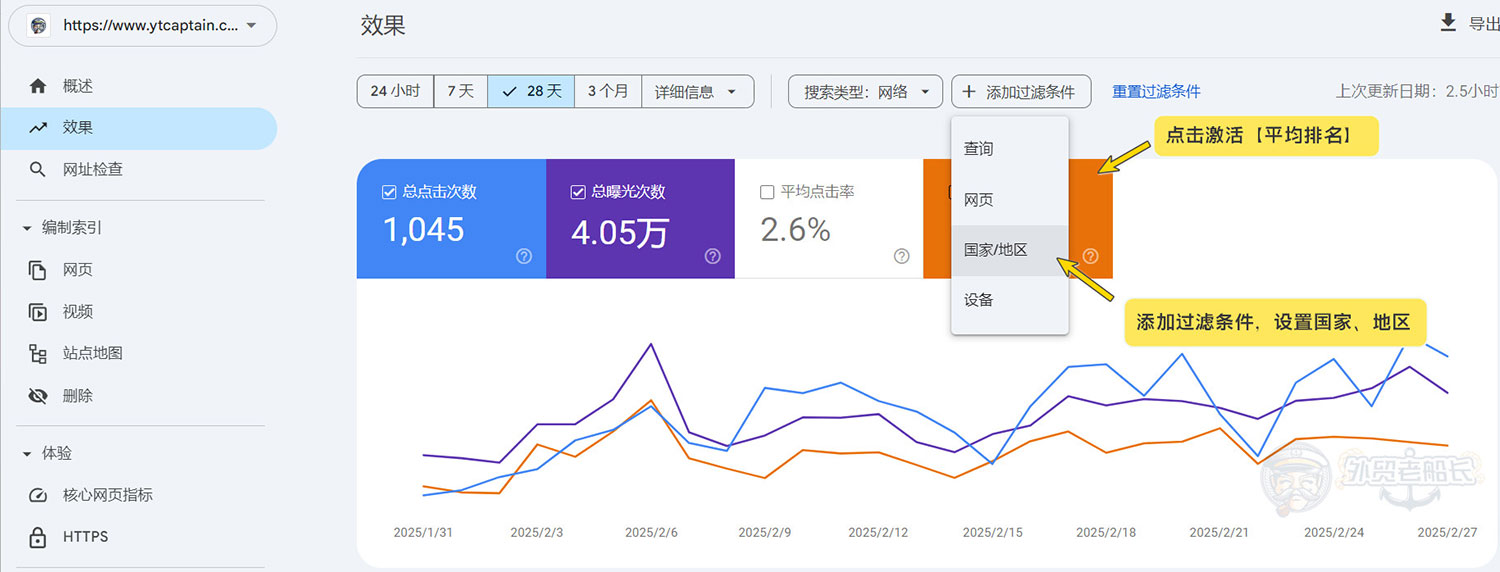Screen dimensions: 1500x572
Task: Open 搜索类型: 网络 dropdown
Action: point(866,91)
